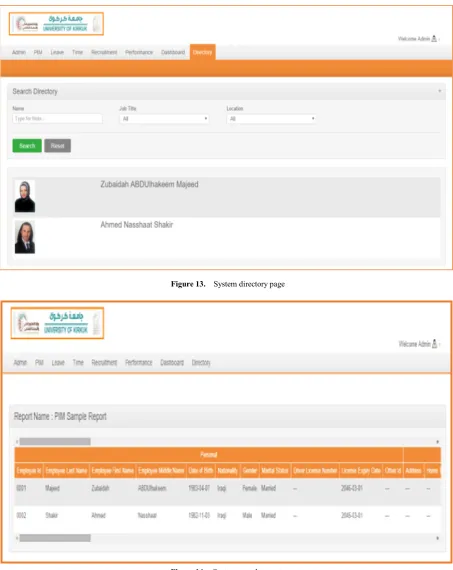The image size is (453, 570).
Task: Click the Employee Middle Name column header
Action: (x=161, y=470)
